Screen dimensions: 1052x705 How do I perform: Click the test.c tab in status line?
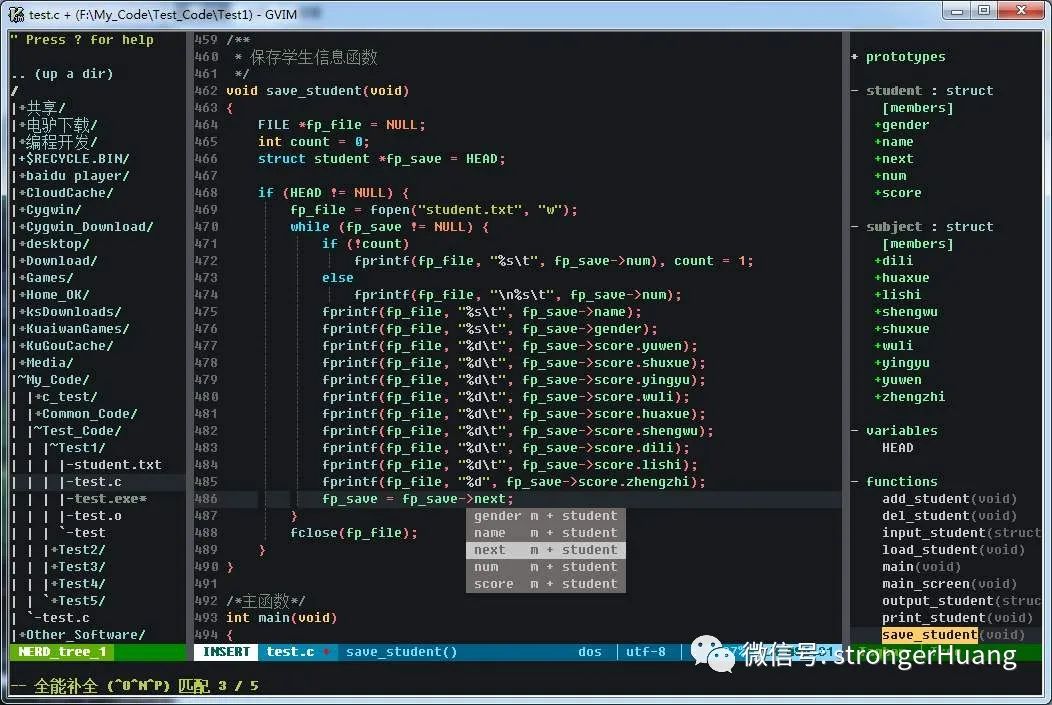[x=291, y=652]
